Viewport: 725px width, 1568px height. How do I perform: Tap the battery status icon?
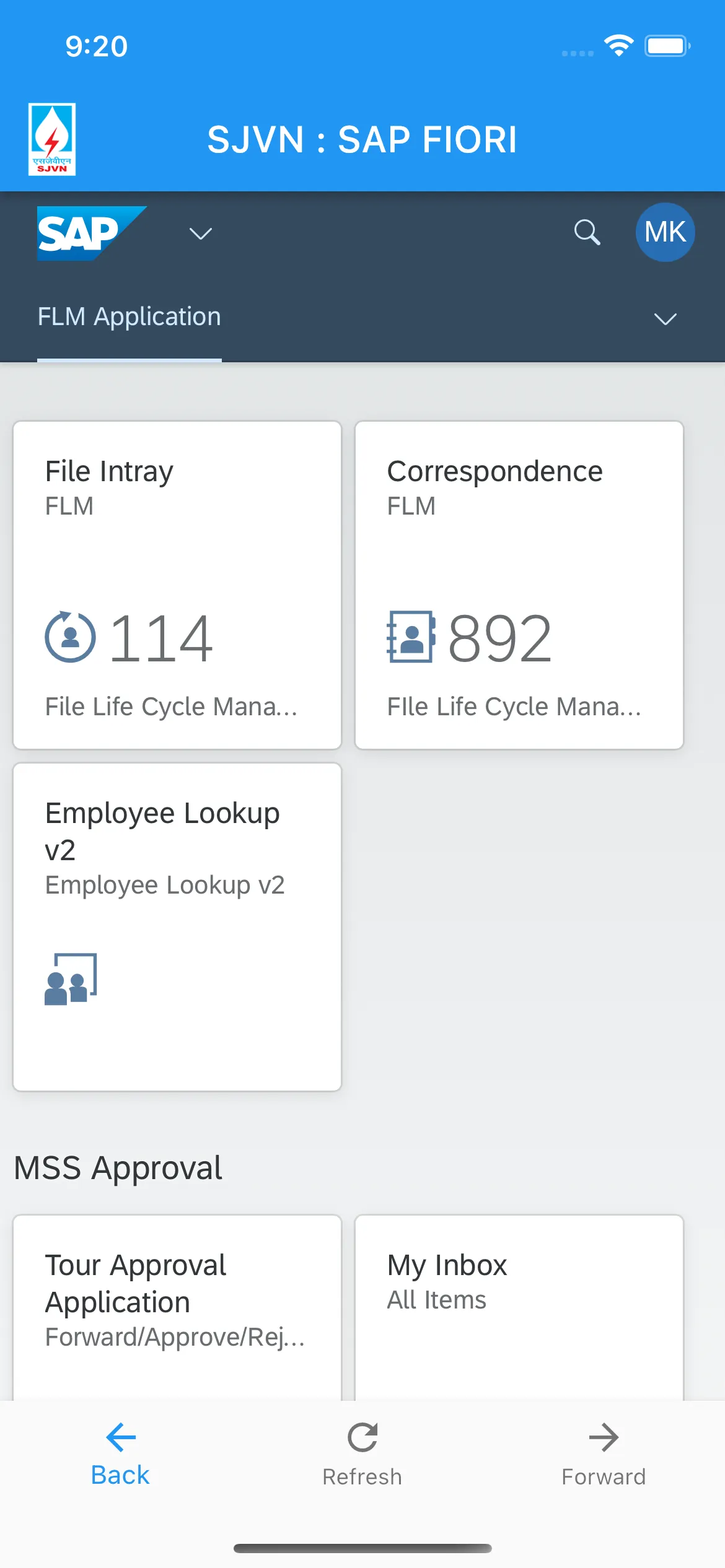tap(667, 46)
